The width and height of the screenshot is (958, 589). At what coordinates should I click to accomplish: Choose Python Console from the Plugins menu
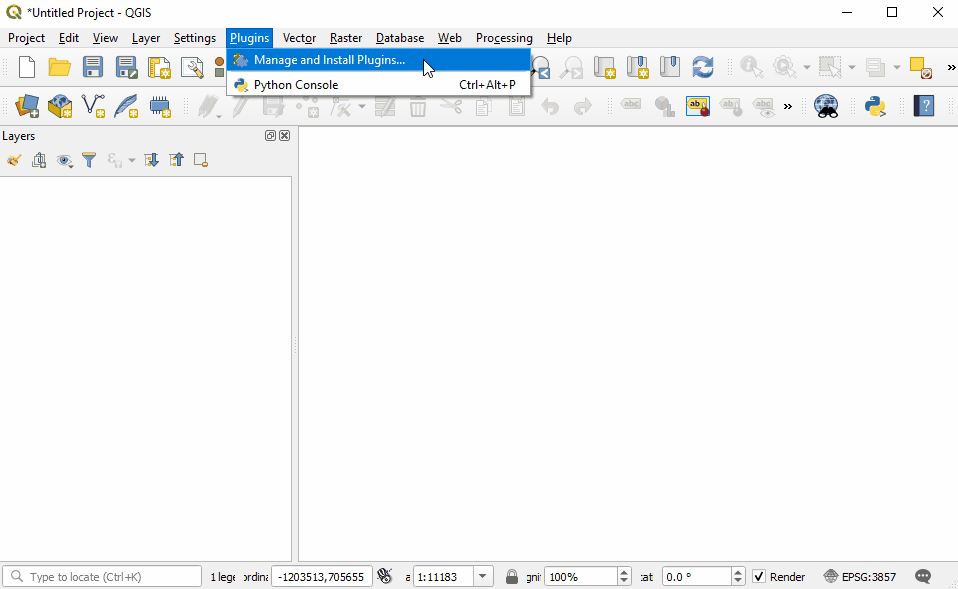379,85
